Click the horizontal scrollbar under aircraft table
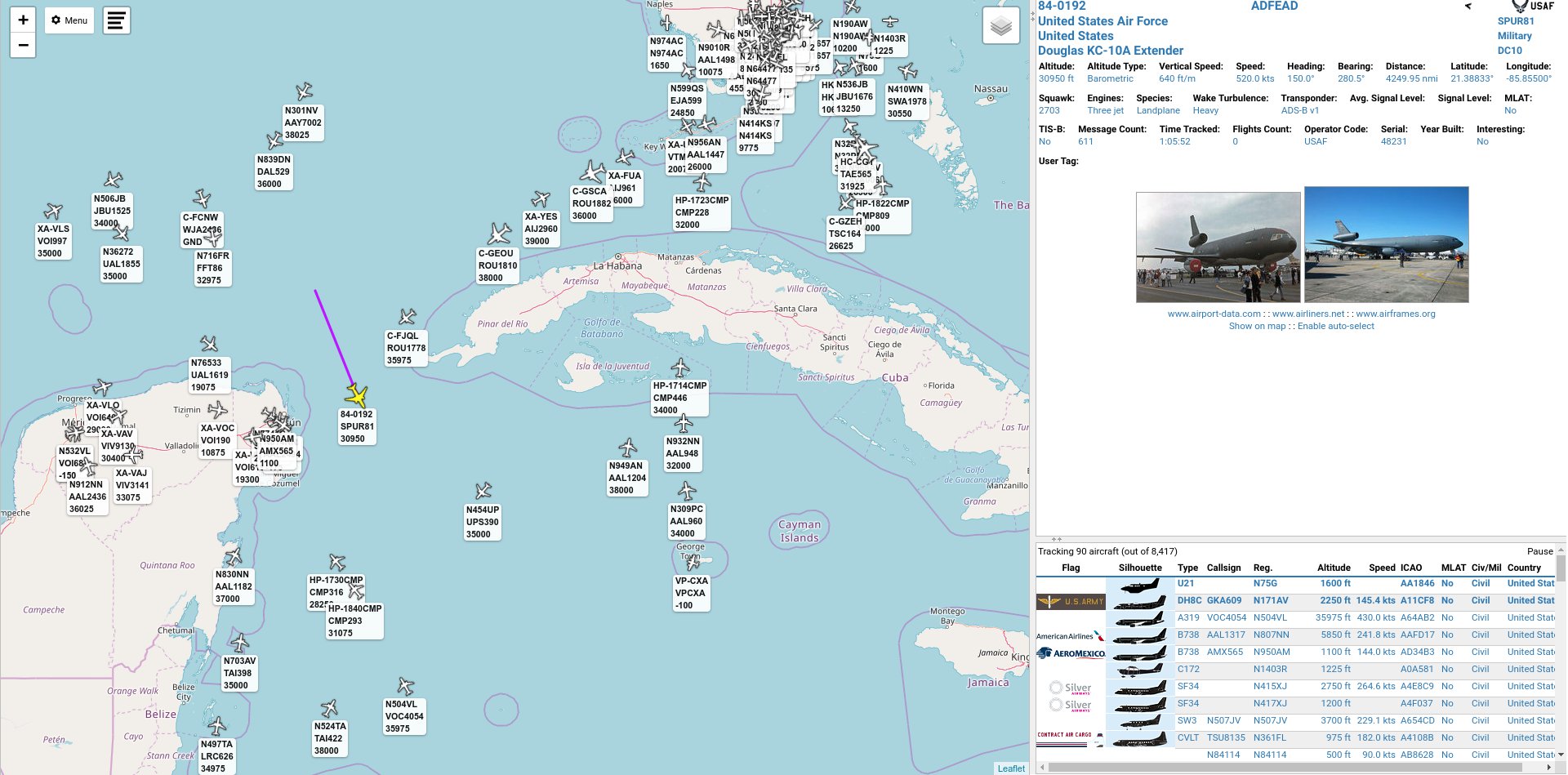The height and width of the screenshot is (775, 1568). (x=1298, y=768)
